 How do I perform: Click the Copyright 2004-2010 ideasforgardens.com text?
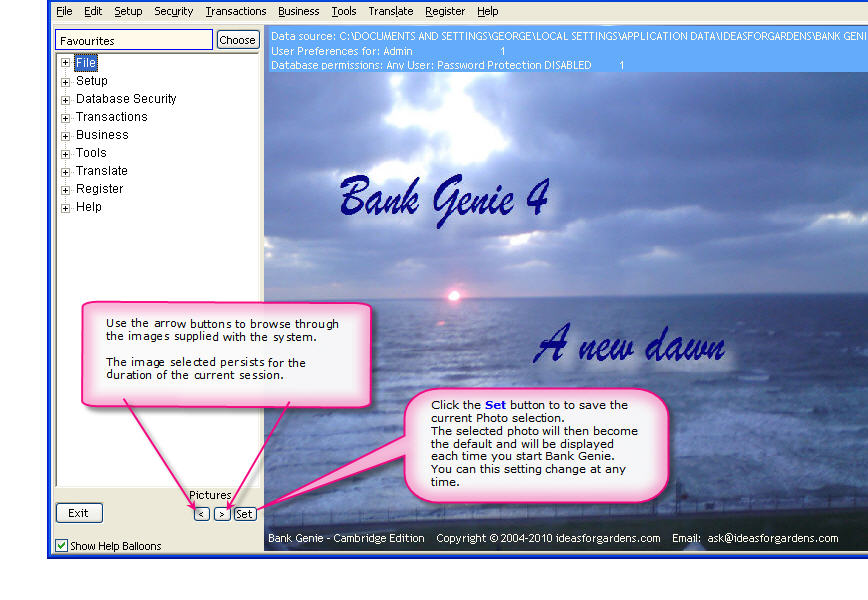548,538
